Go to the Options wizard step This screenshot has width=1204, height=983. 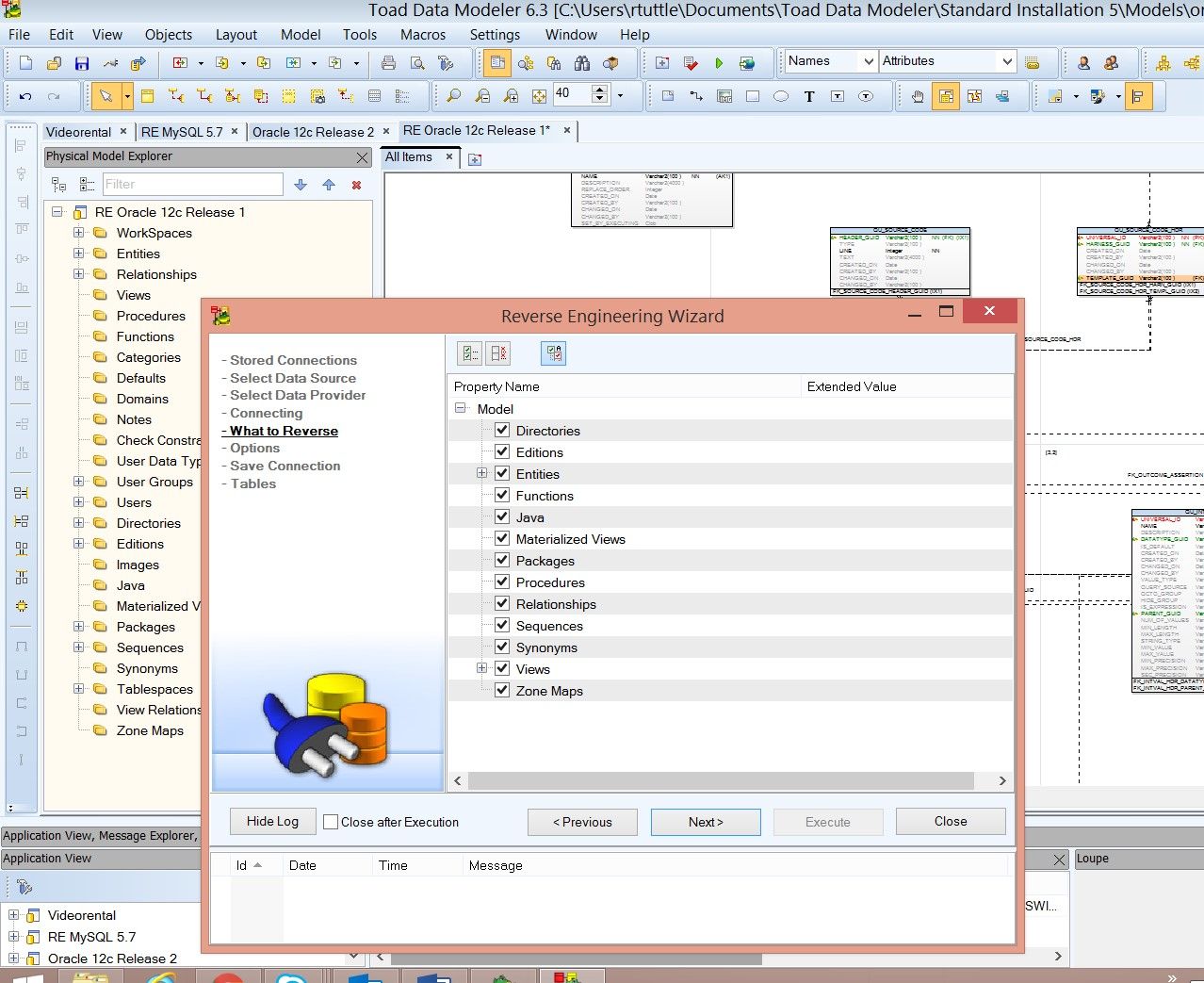pos(254,449)
